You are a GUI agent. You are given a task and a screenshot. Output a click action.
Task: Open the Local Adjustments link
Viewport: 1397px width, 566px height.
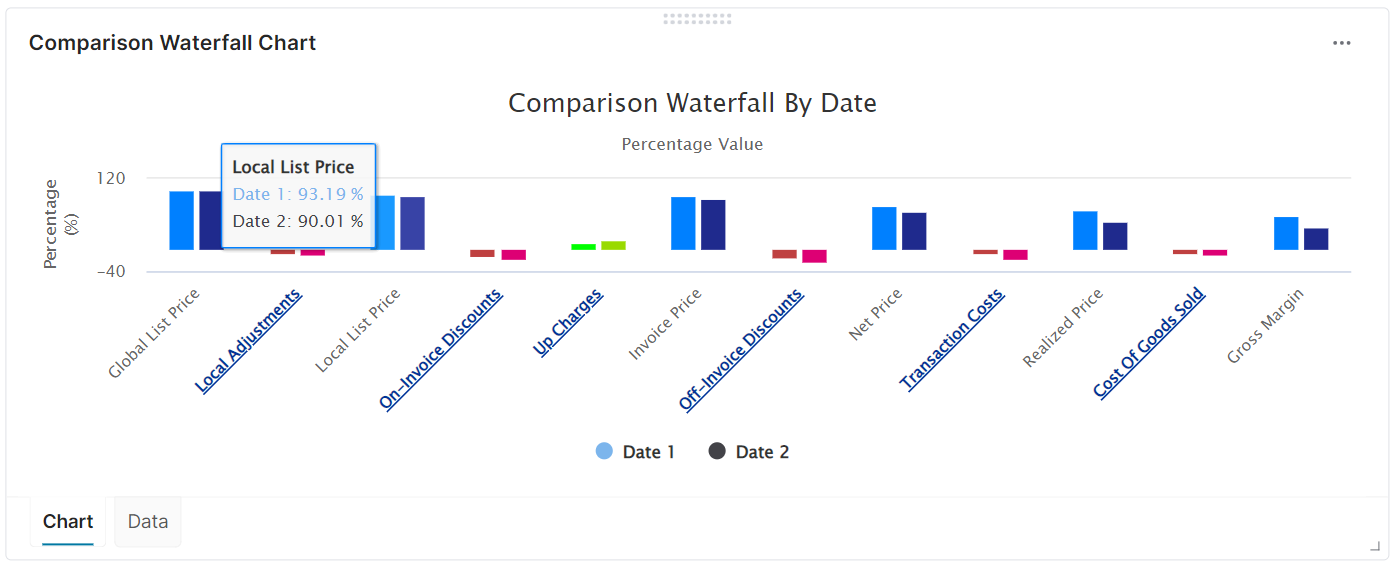[x=249, y=340]
